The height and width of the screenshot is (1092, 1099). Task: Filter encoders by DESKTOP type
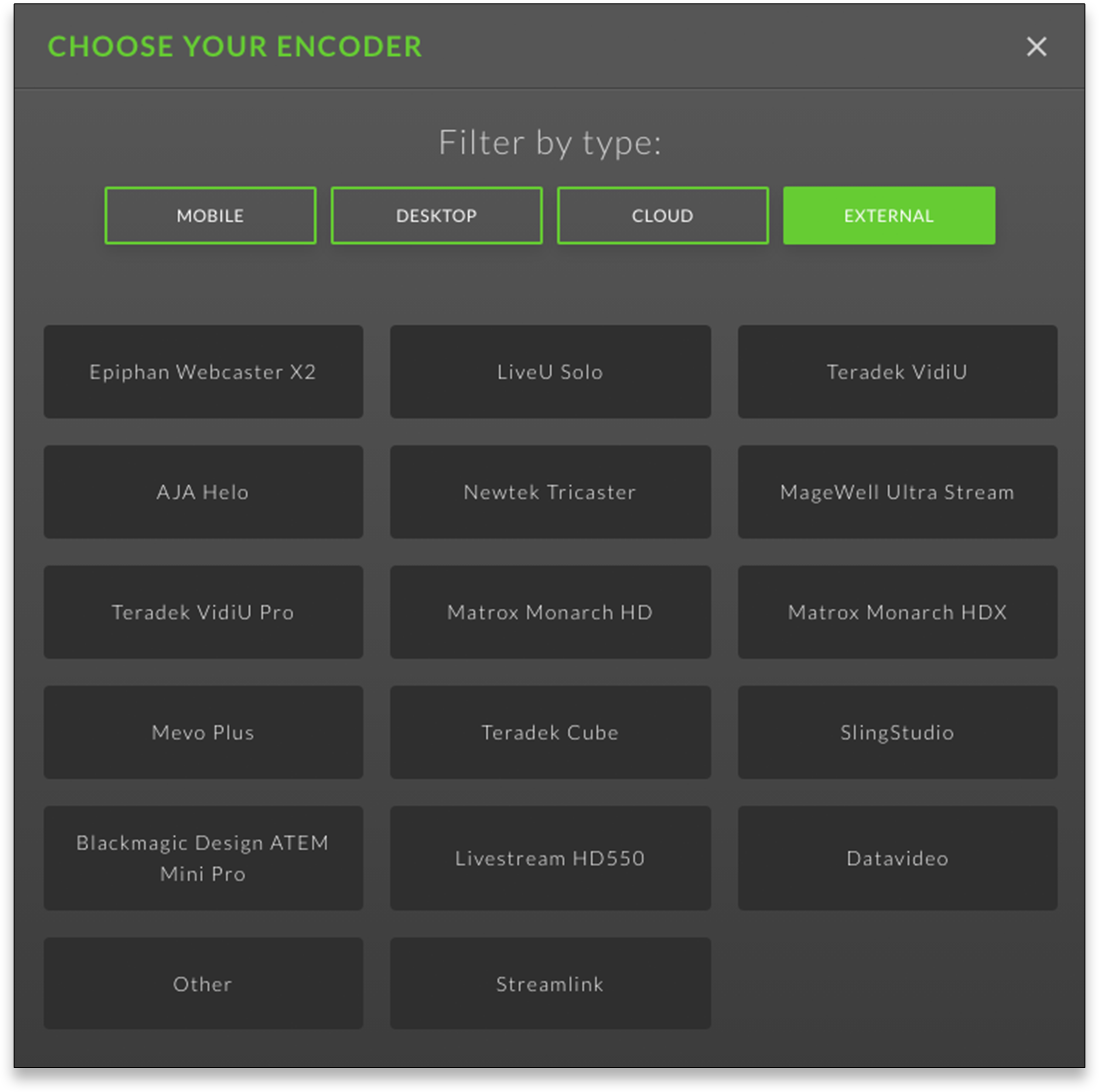[x=436, y=215]
